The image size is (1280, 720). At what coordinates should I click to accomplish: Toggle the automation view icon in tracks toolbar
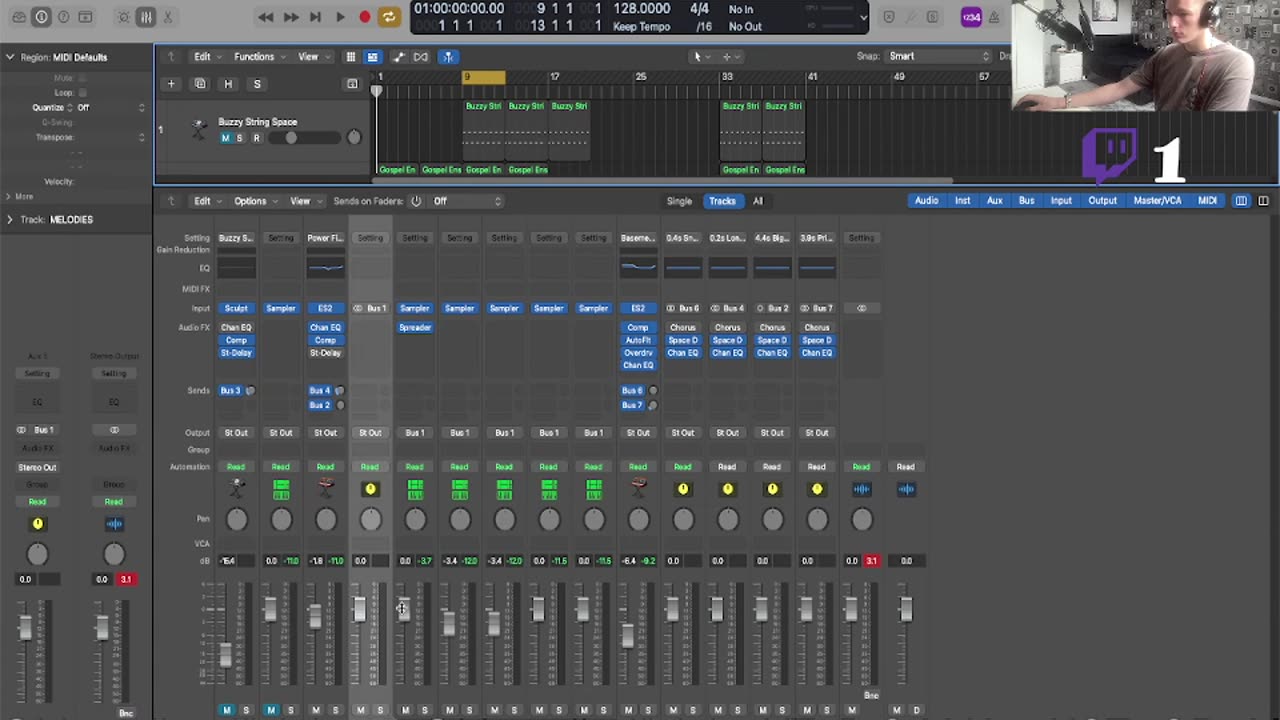tap(398, 57)
